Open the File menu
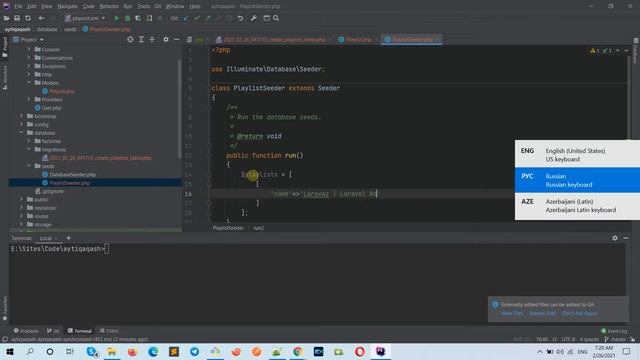640x360 pixels. click(x=18, y=6)
